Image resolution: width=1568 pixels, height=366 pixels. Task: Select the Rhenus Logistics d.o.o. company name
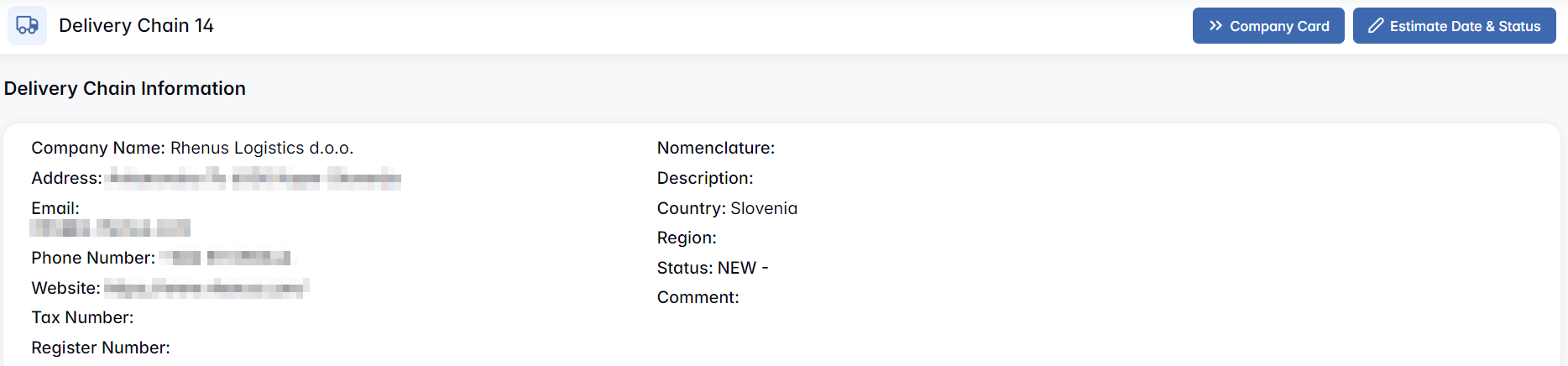(x=261, y=149)
